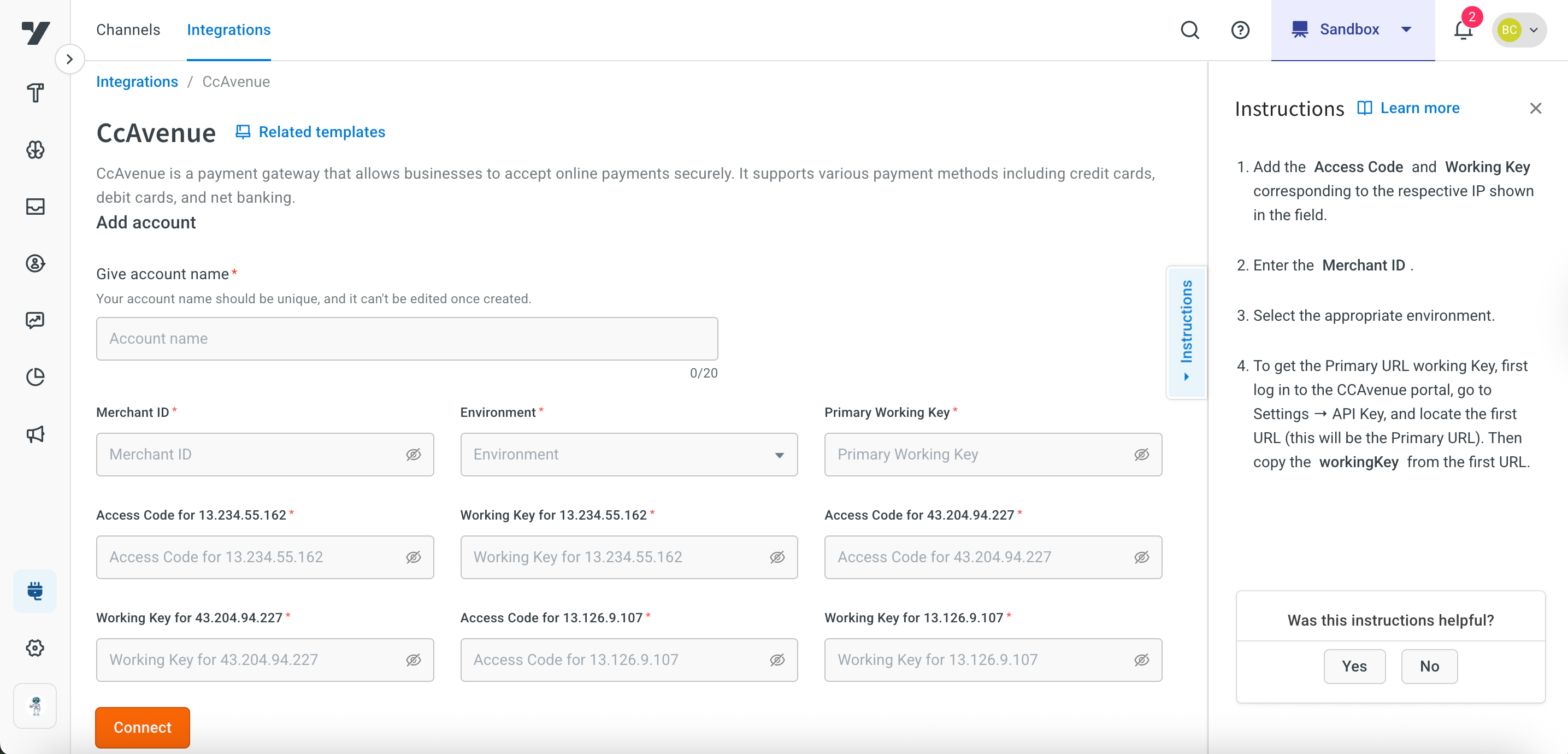Expand the left sidebar with chevron
Viewport: 1568px width, 754px height.
[x=69, y=59]
